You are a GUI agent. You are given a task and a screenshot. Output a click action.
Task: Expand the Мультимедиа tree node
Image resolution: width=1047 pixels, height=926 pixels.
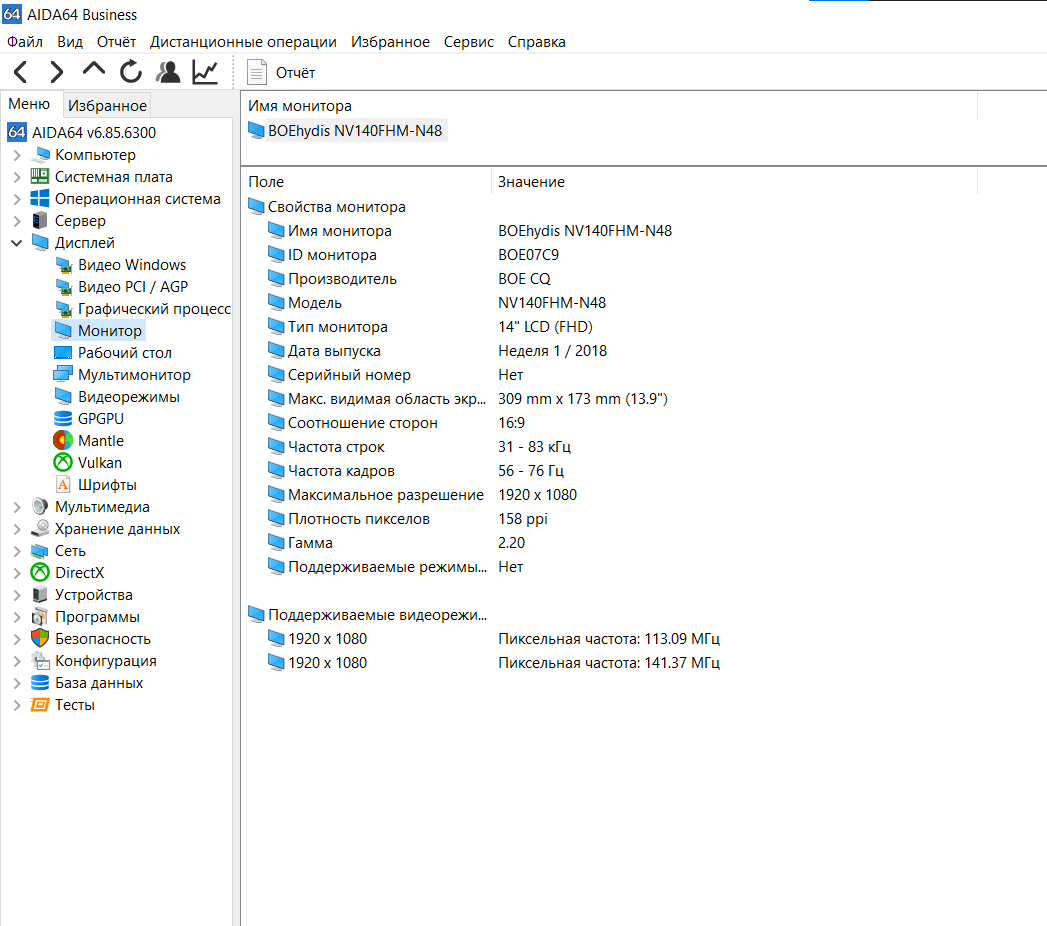coord(17,507)
